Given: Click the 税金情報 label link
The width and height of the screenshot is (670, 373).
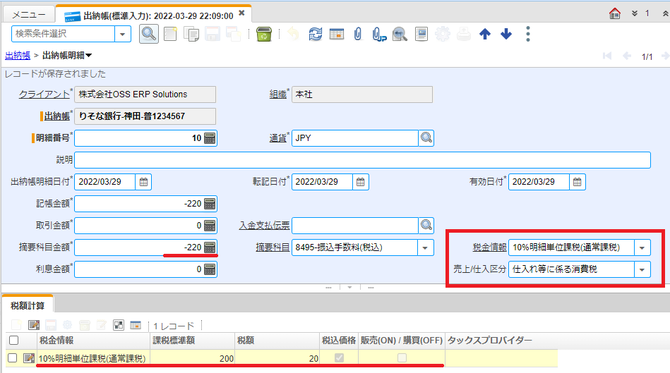Looking at the screenshot, I should [489, 247].
